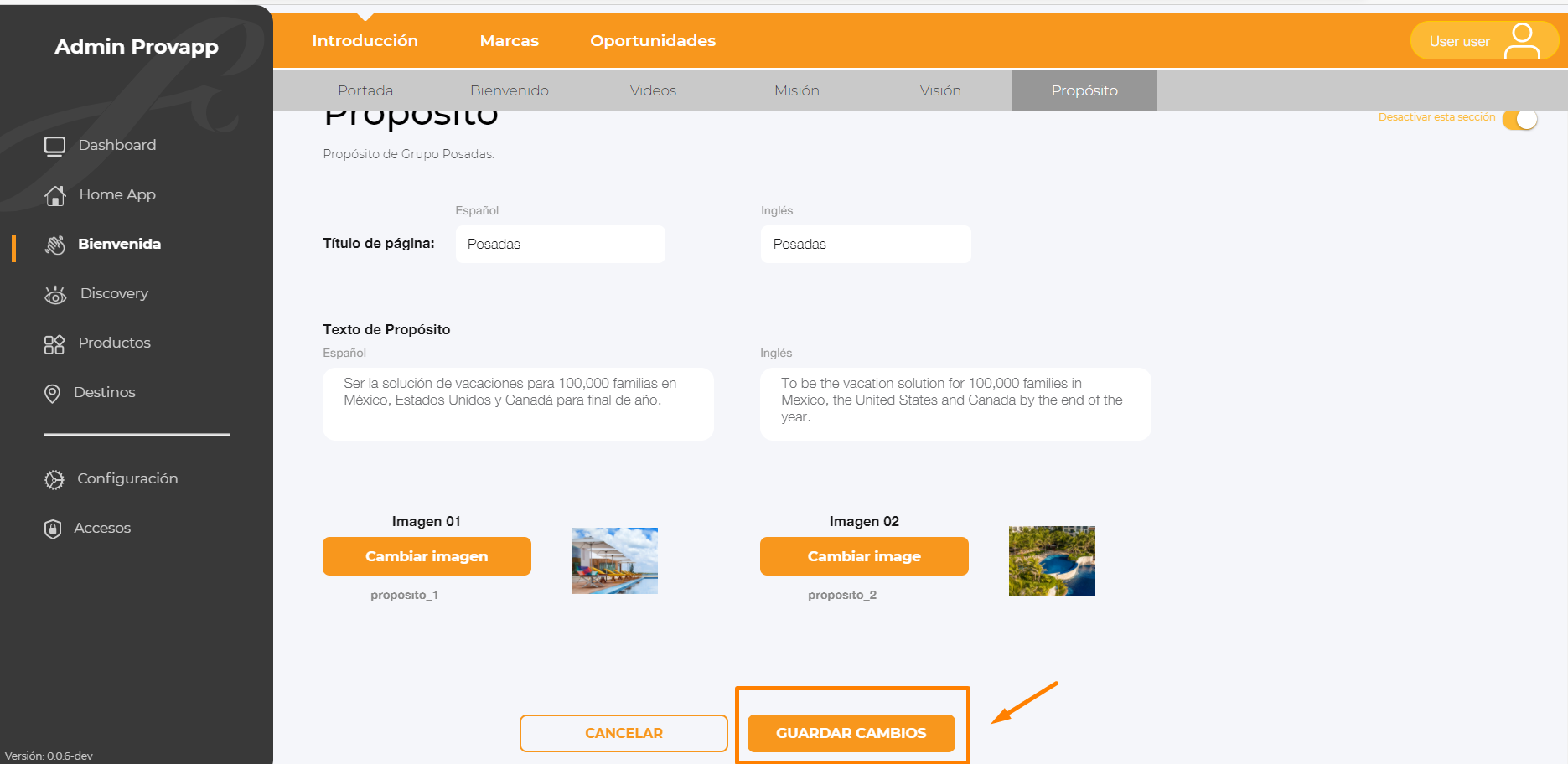Click the Configuración gear icon
The height and width of the screenshot is (764, 1568).
click(x=54, y=479)
